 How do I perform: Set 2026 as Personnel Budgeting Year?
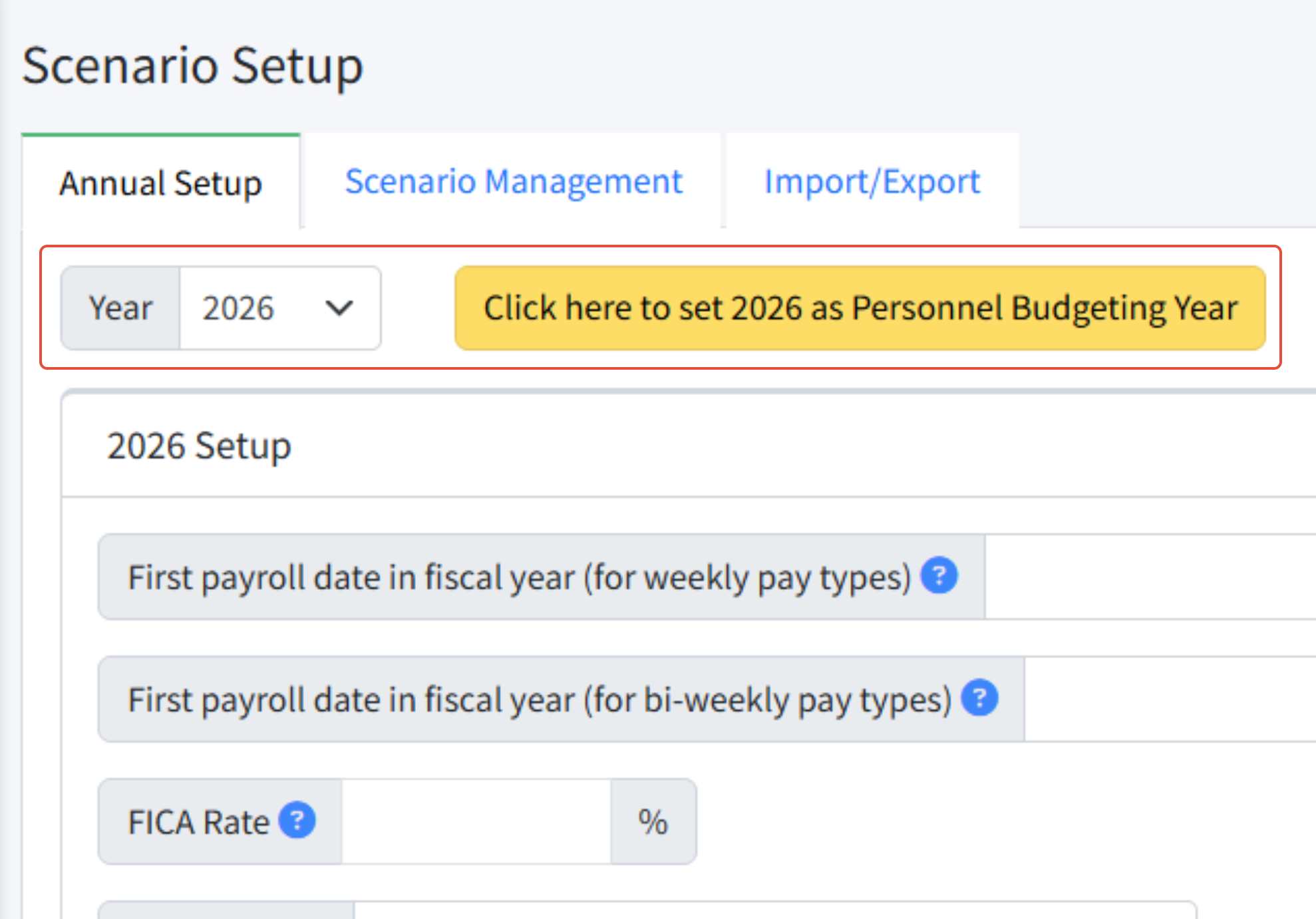tap(860, 308)
